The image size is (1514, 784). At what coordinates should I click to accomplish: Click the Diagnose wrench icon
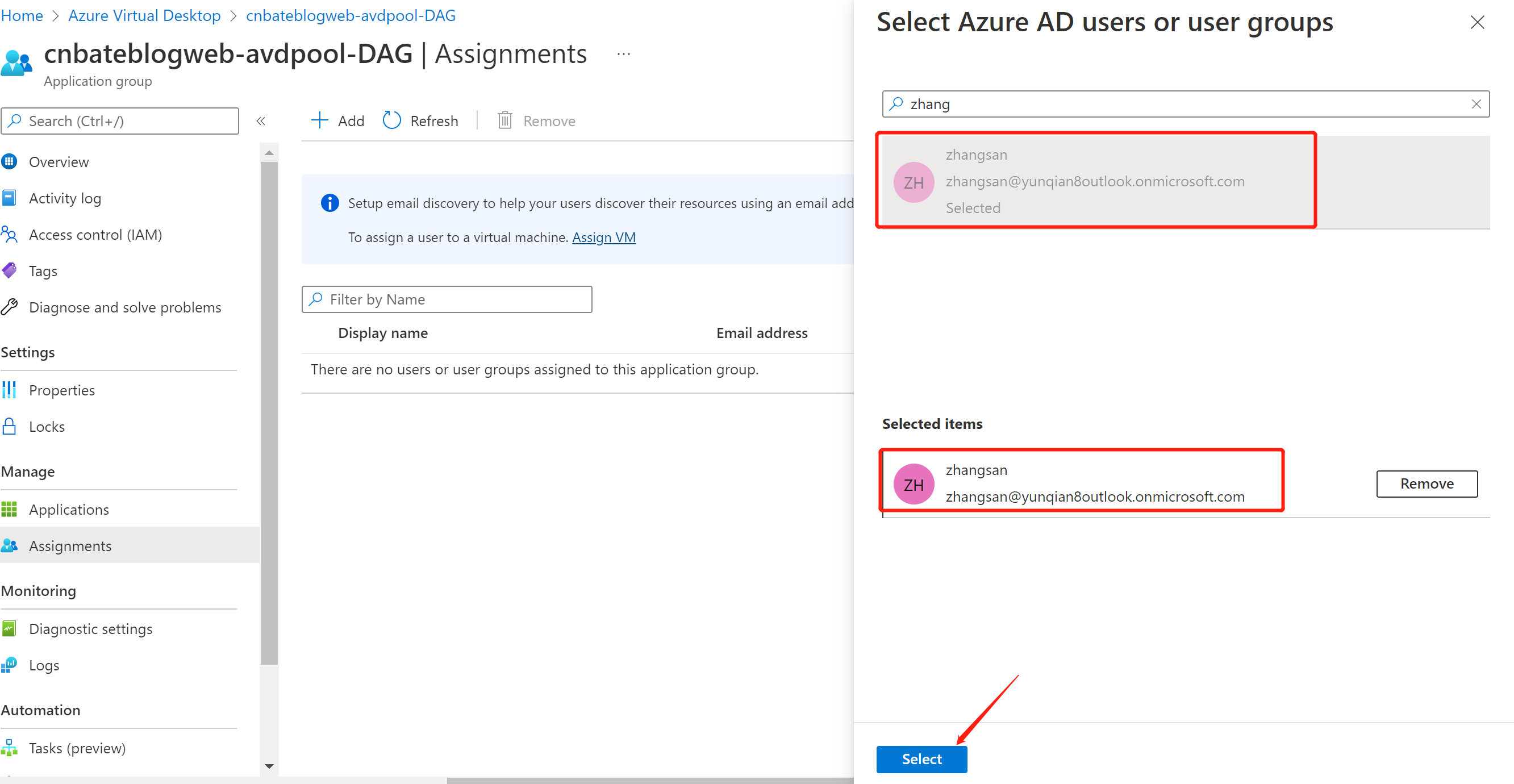coord(9,307)
